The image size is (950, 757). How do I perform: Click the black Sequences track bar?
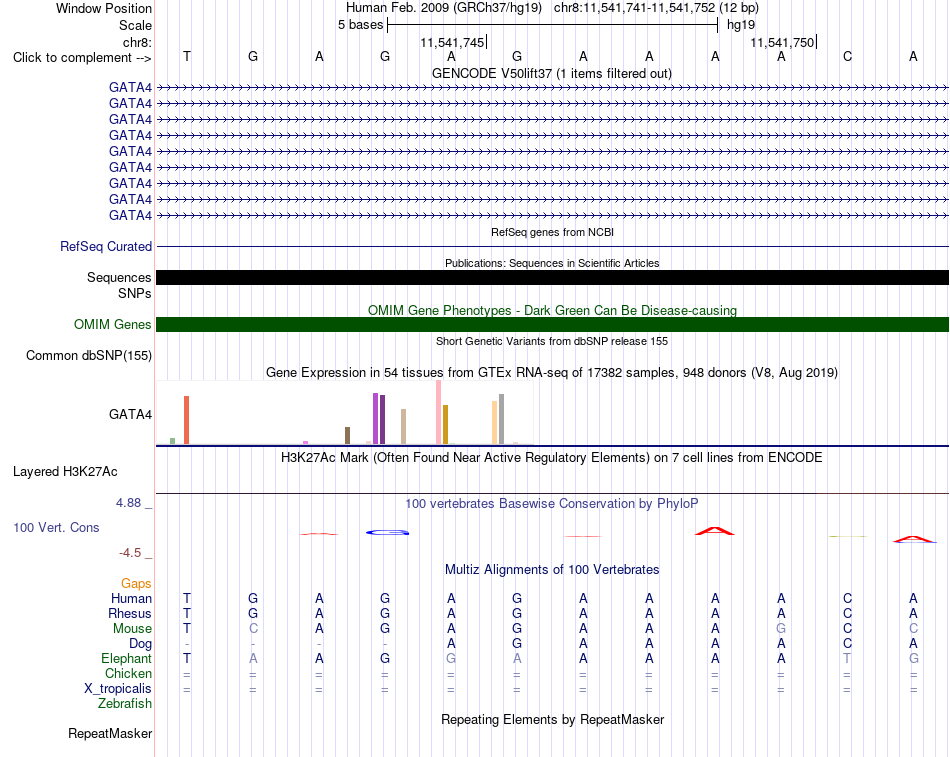click(x=552, y=278)
